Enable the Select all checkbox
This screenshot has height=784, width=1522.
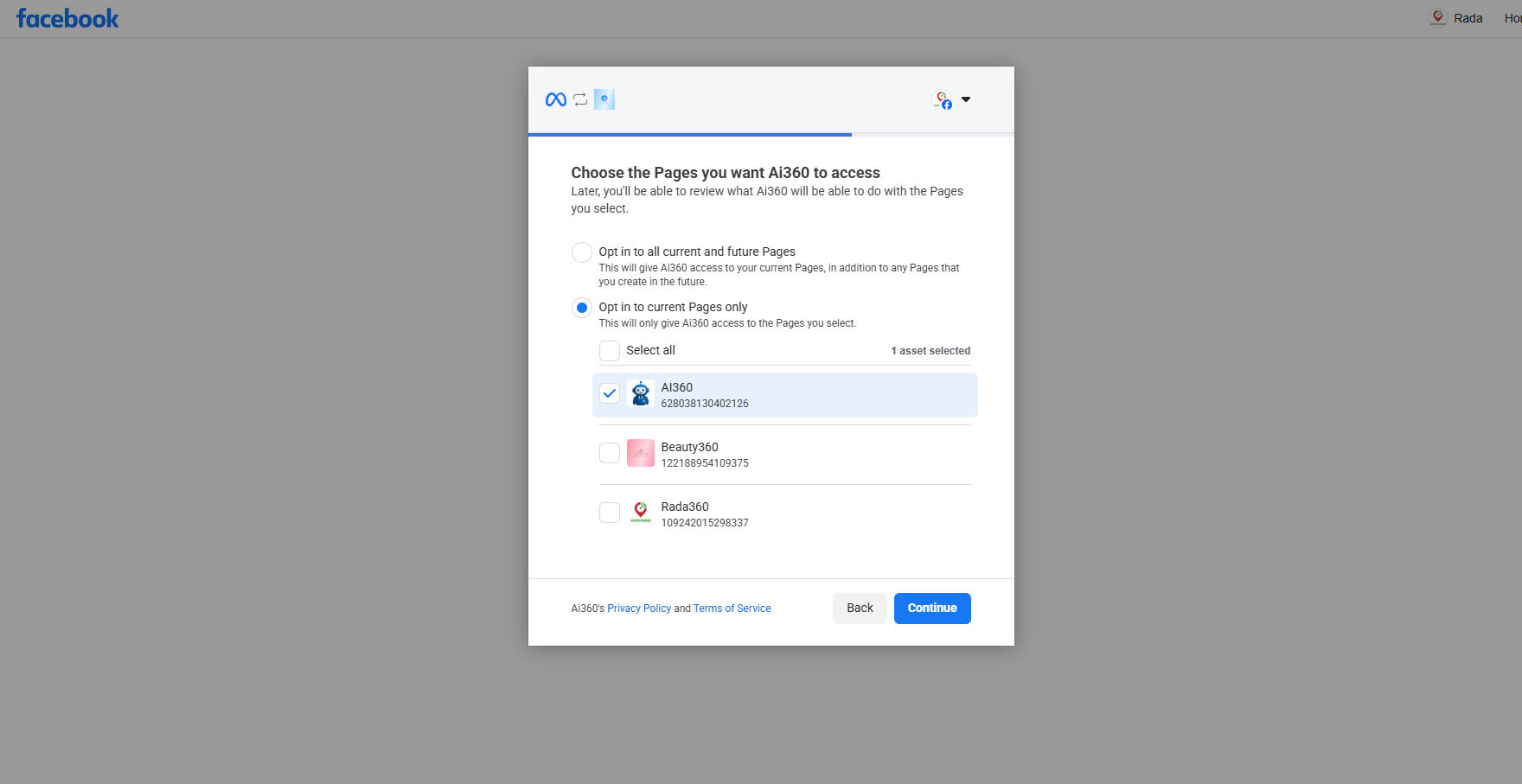pyautogui.click(x=610, y=350)
